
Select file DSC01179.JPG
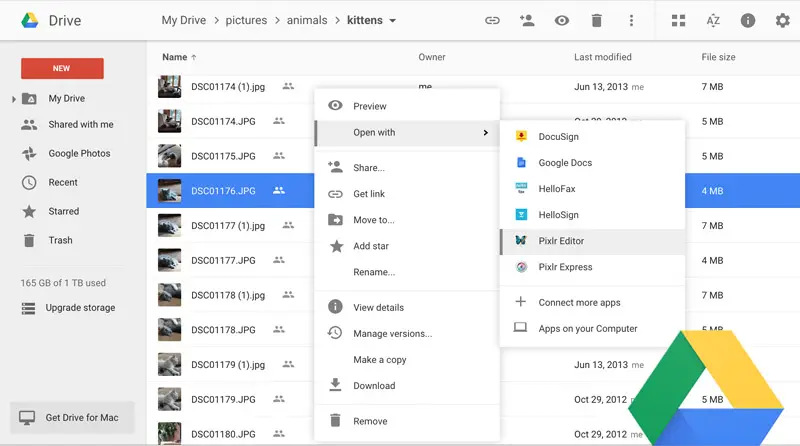223,399
